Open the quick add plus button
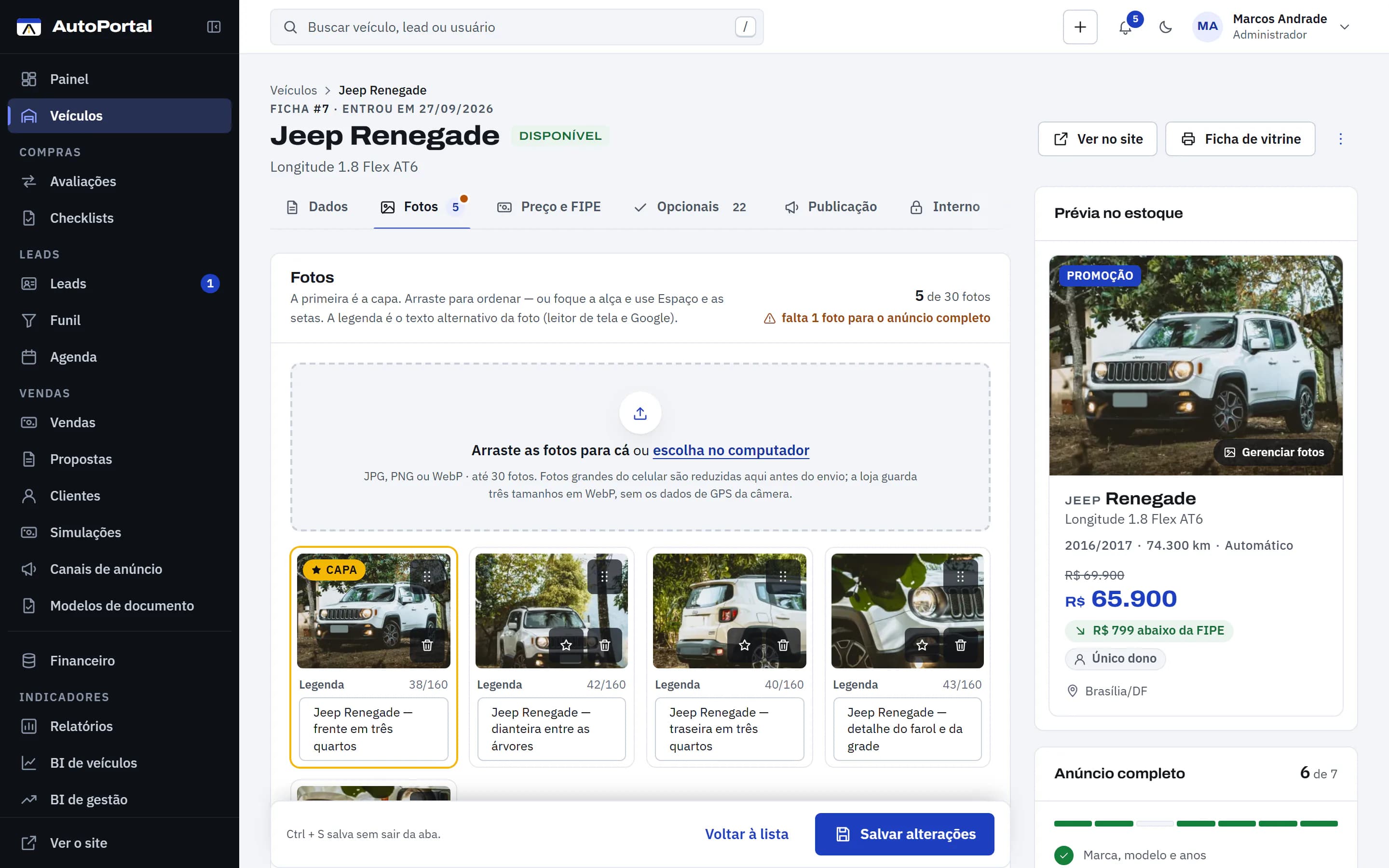The image size is (1389, 868). point(1080,27)
